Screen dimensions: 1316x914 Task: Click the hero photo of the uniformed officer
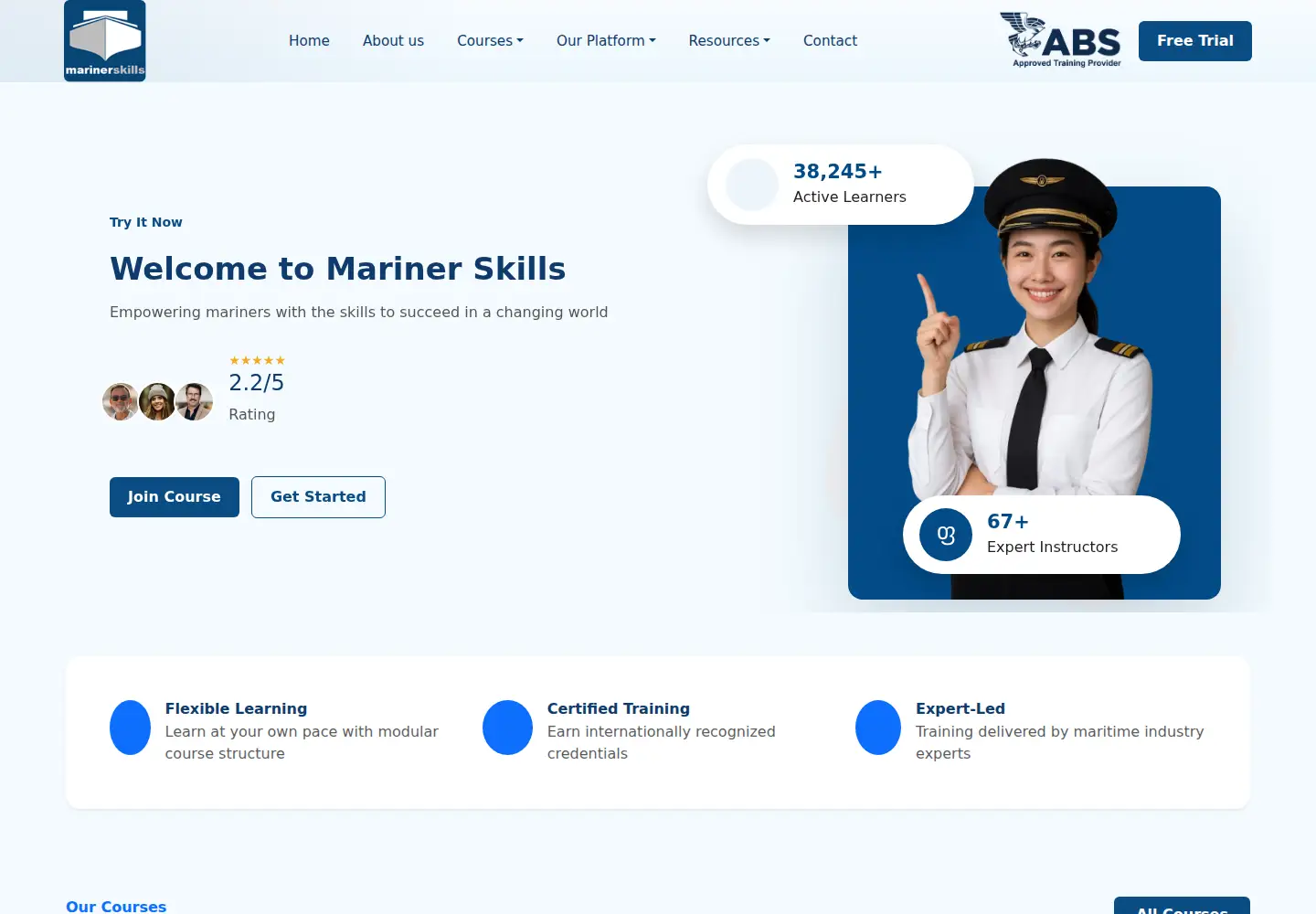click(1035, 379)
